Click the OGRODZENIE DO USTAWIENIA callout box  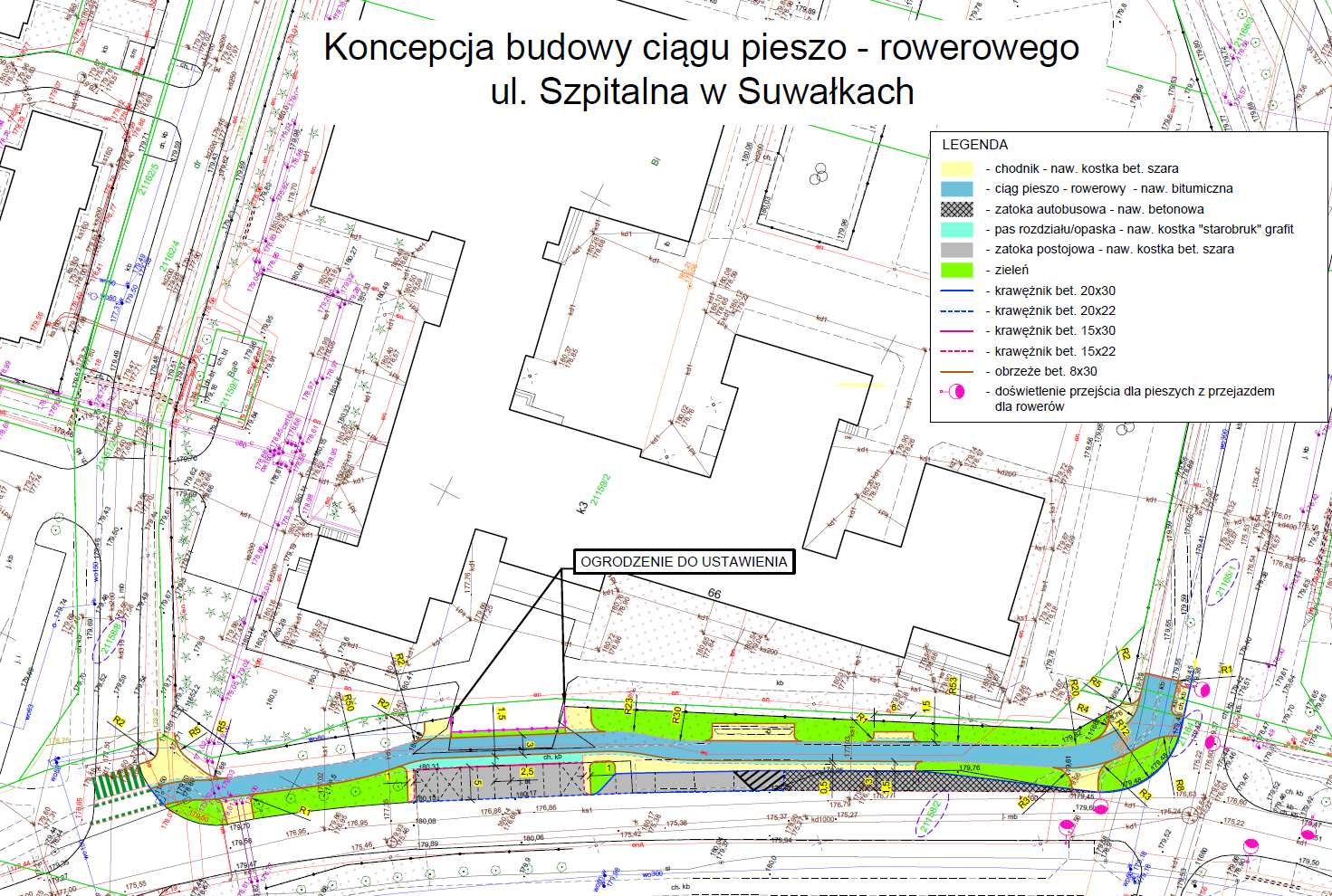click(684, 561)
